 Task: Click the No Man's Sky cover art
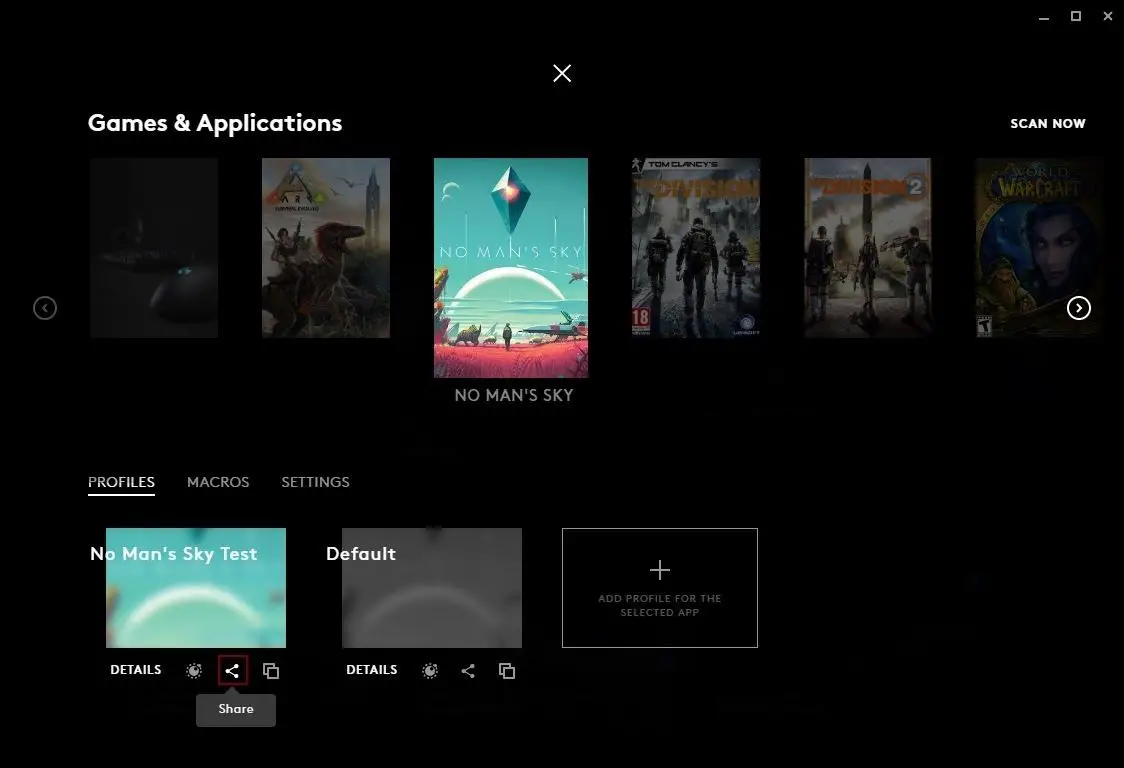pos(511,268)
